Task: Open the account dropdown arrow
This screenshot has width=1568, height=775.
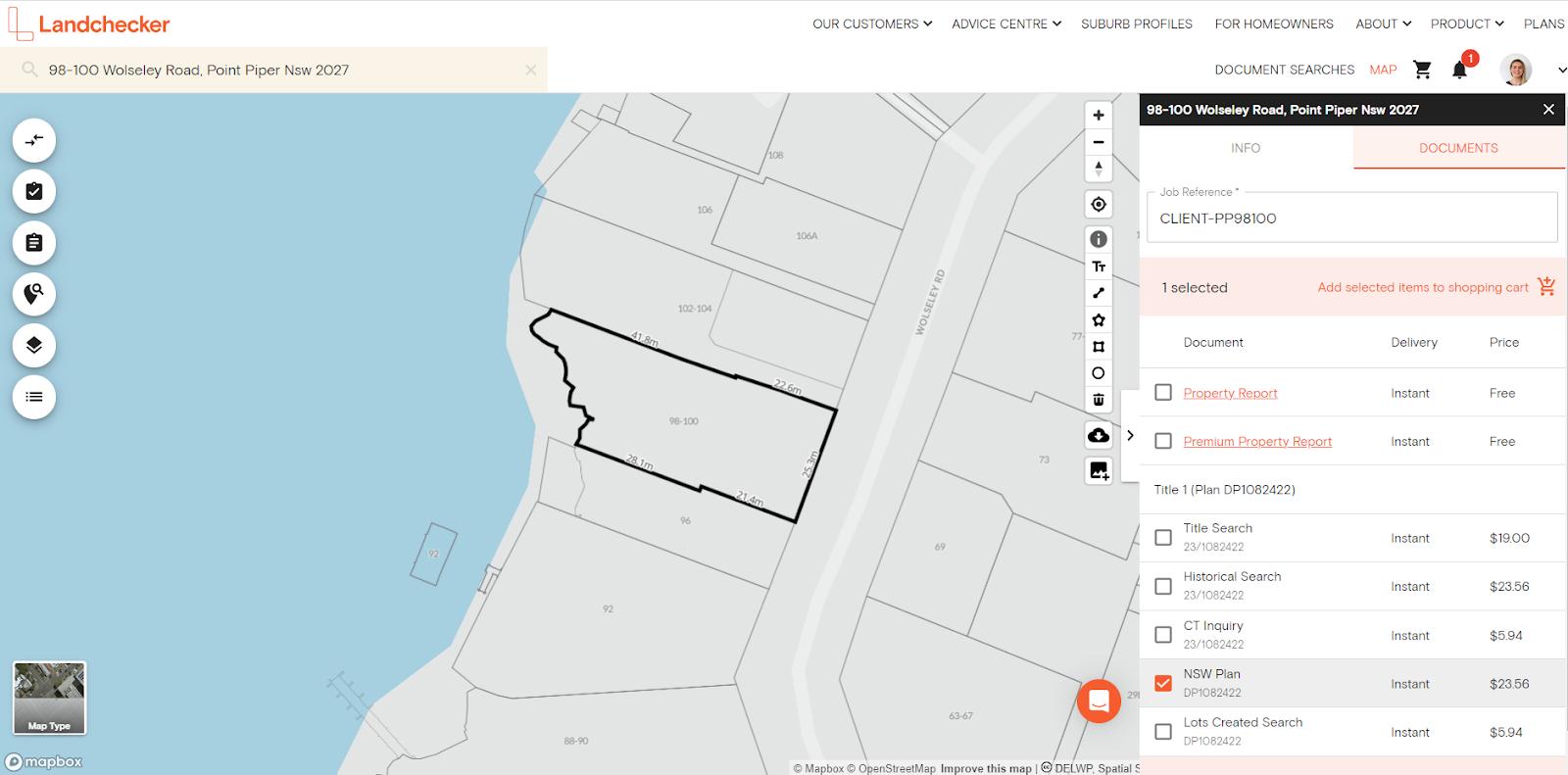Action: [1561, 71]
